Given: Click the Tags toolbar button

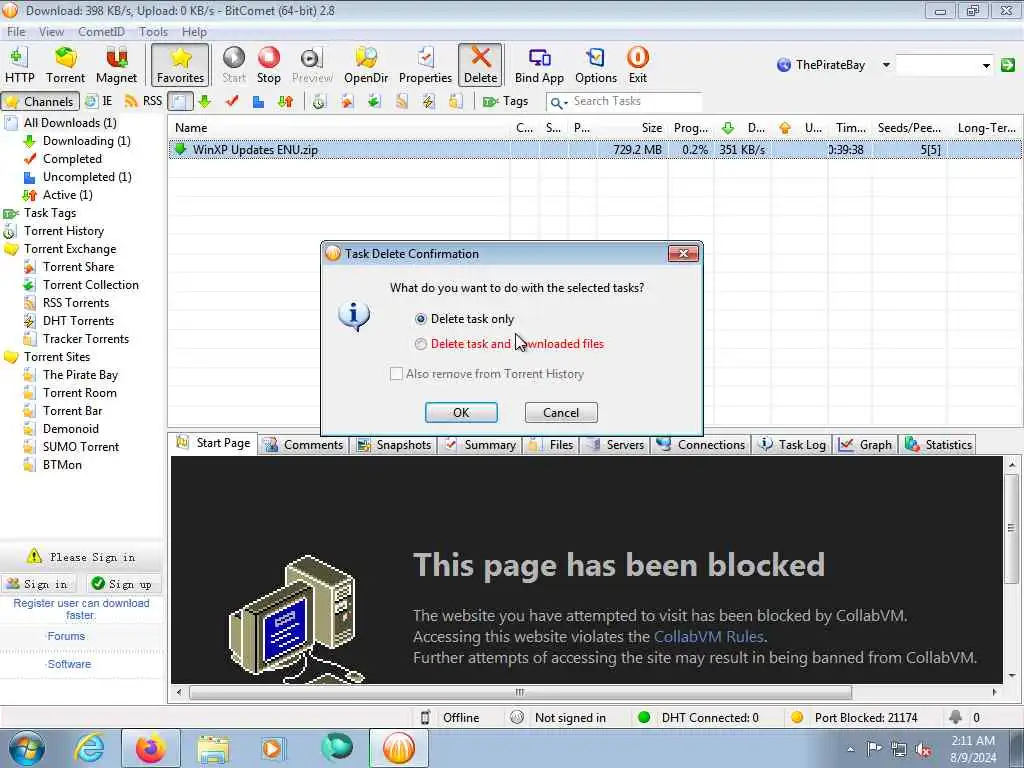Looking at the screenshot, I should (505, 101).
